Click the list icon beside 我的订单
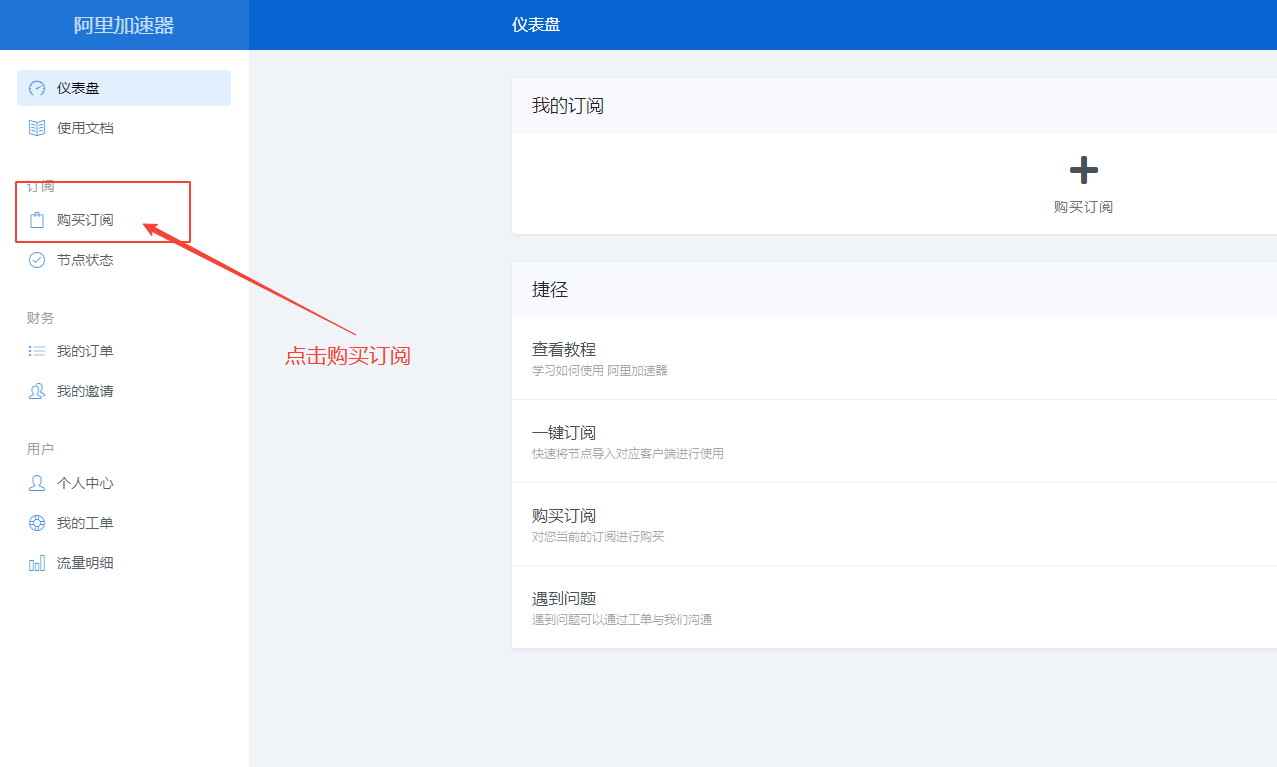 (37, 351)
